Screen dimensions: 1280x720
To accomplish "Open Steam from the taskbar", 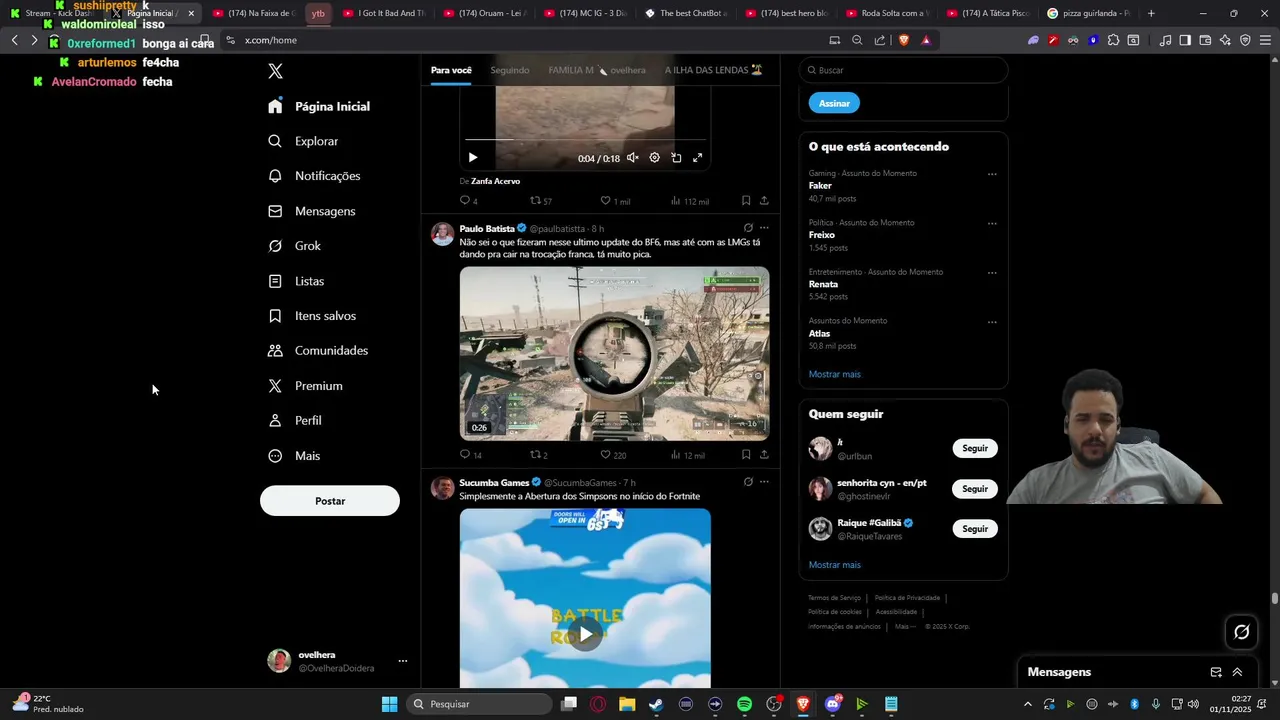I will pyautogui.click(x=656, y=704).
